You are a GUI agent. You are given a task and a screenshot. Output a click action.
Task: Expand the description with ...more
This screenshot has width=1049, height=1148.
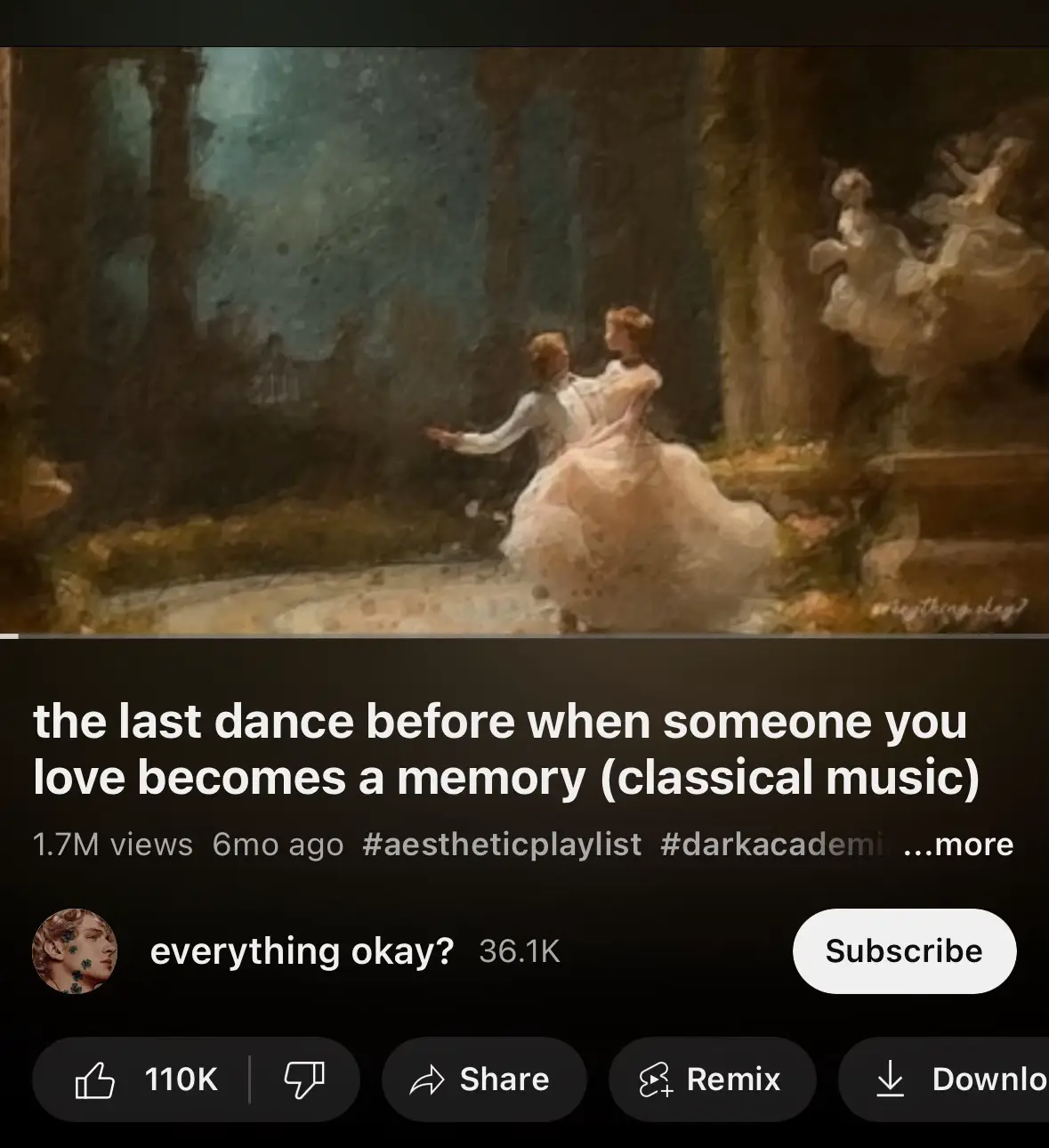click(958, 845)
